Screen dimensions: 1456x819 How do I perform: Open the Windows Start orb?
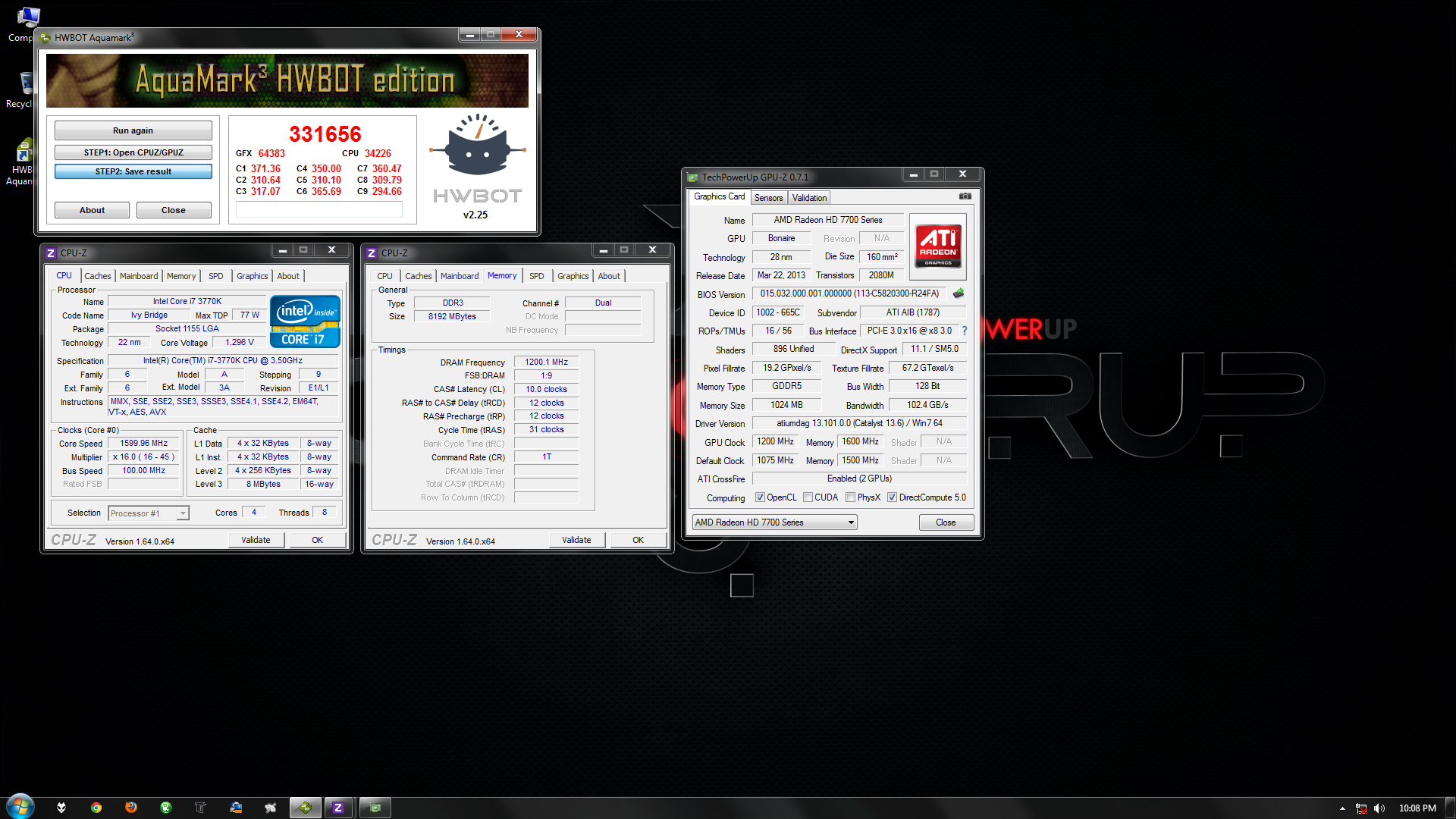(x=20, y=807)
